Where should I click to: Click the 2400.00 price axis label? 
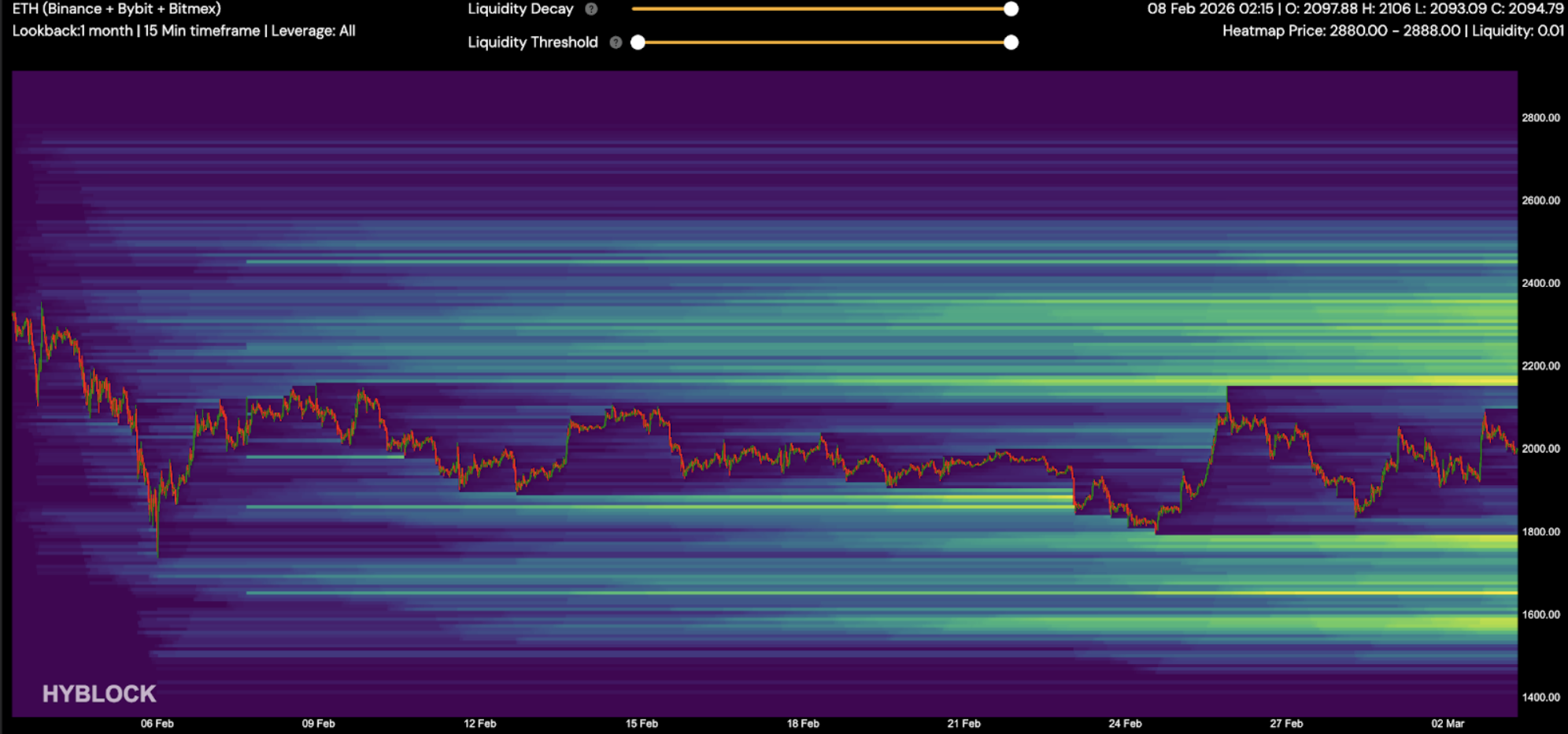[1540, 284]
